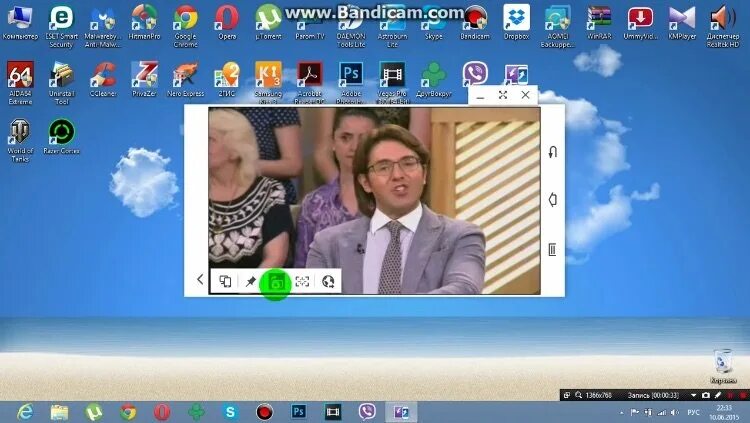Stop the Bandicam recording with the red button
The height and width of the screenshot is (423, 750).
(x=743, y=395)
